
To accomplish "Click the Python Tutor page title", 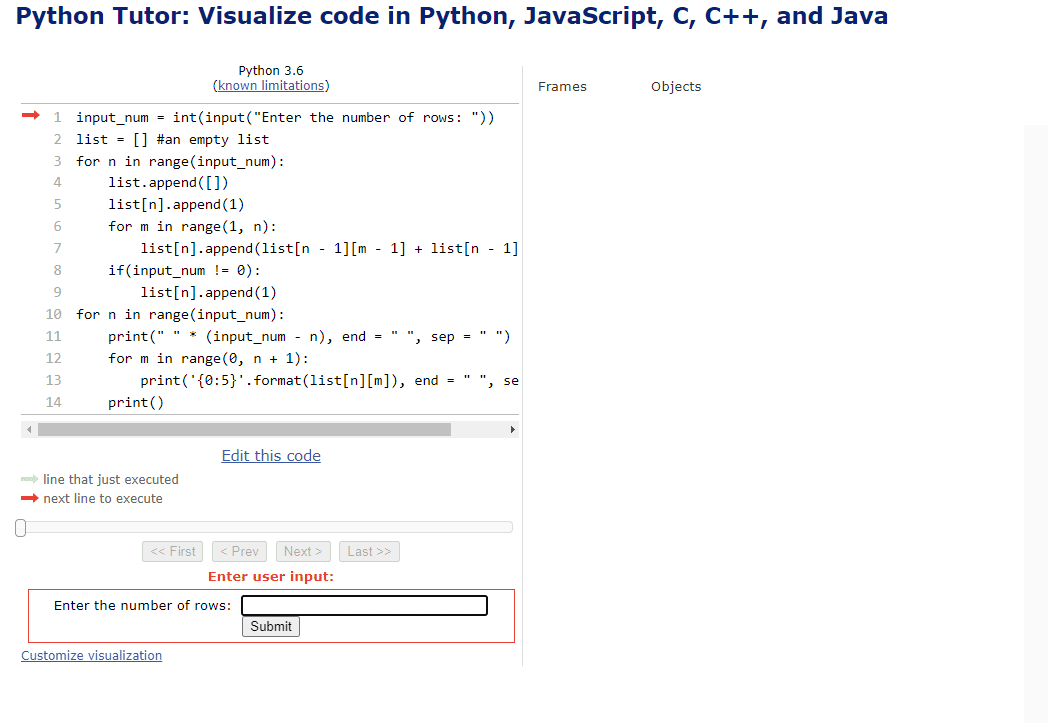I will point(452,16).
